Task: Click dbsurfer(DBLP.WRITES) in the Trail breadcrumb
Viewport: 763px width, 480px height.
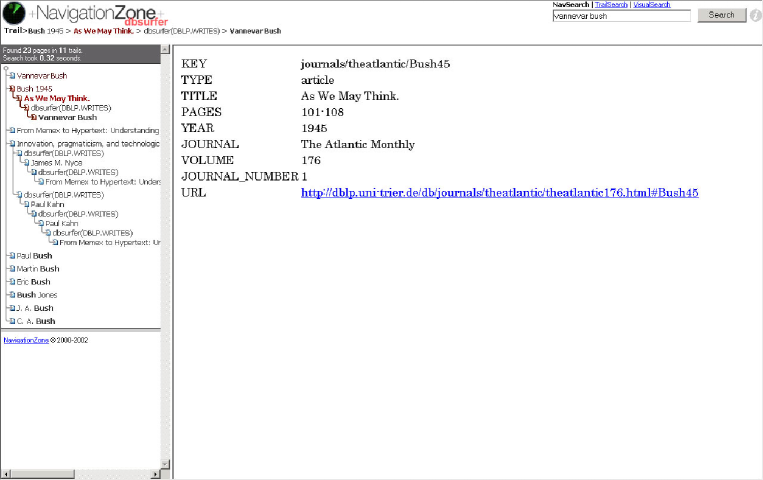Action: pyautogui.click(x=182, y=31)
